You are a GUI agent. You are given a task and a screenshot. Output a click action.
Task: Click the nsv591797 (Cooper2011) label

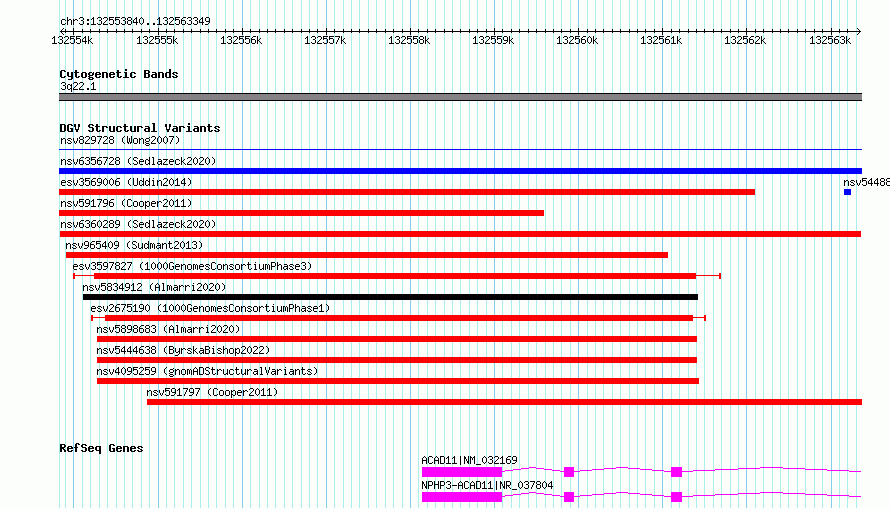point(212,392)
